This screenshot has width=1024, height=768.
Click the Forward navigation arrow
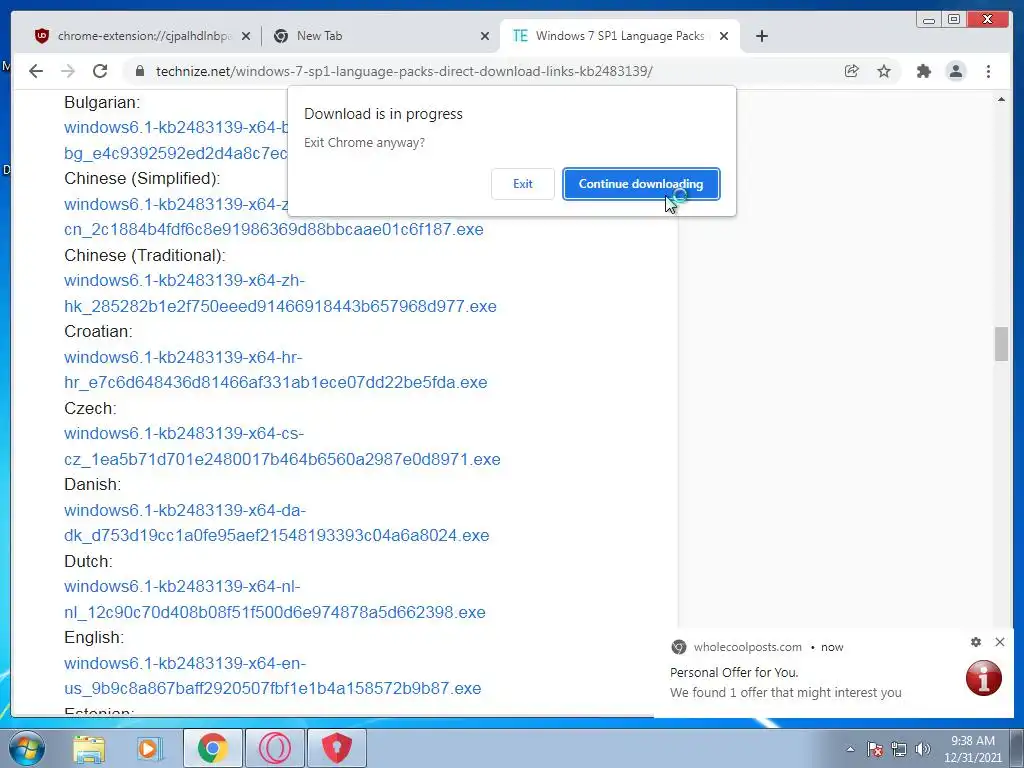tap(68, 71)
